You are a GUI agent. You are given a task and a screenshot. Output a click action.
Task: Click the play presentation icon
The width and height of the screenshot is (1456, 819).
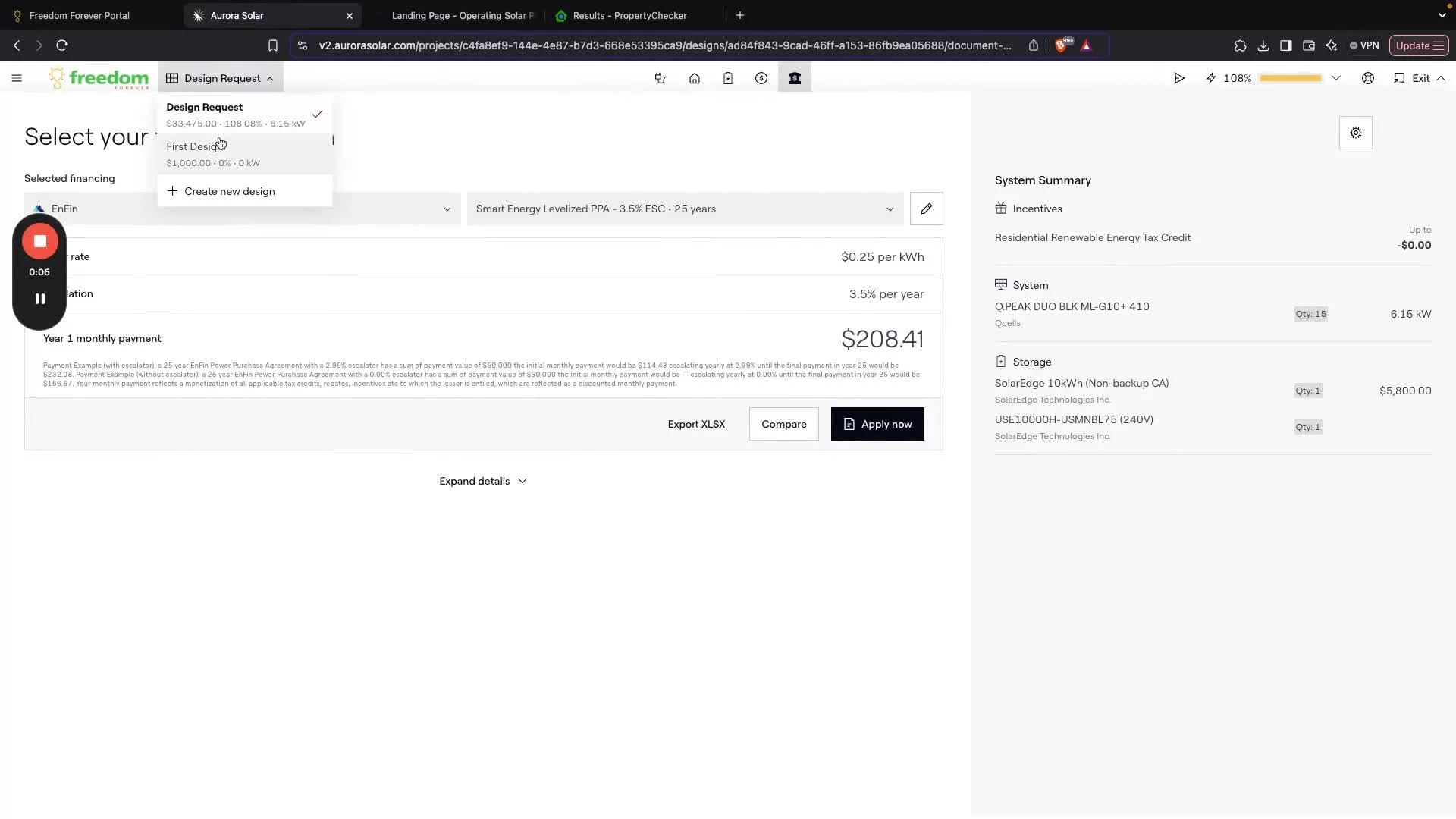pos(1179,78)
